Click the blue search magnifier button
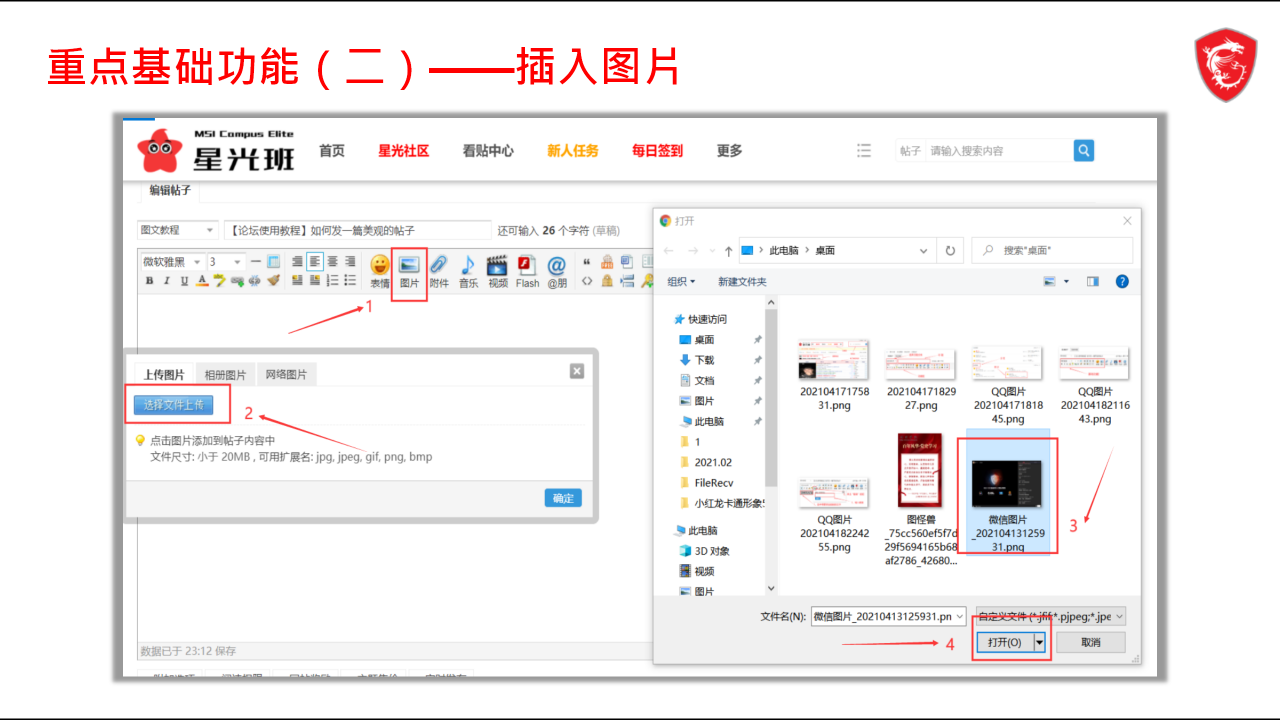The image size is (1280, 720). (1083, 150)
